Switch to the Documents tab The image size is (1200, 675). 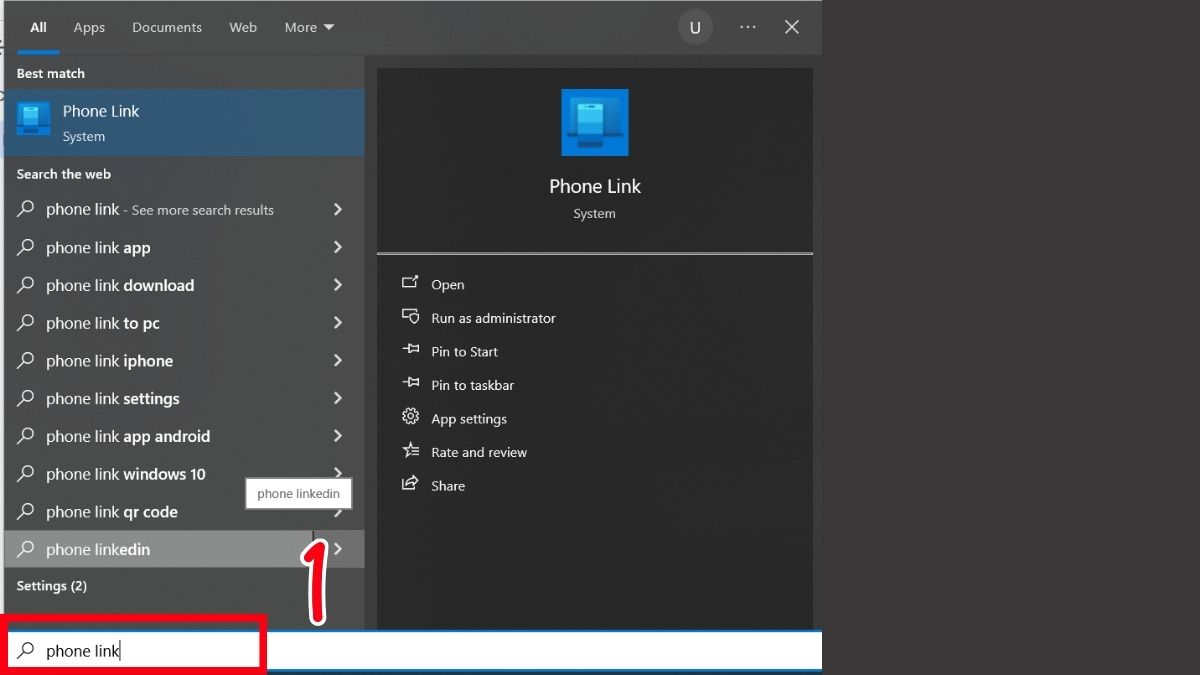(167, 27)
